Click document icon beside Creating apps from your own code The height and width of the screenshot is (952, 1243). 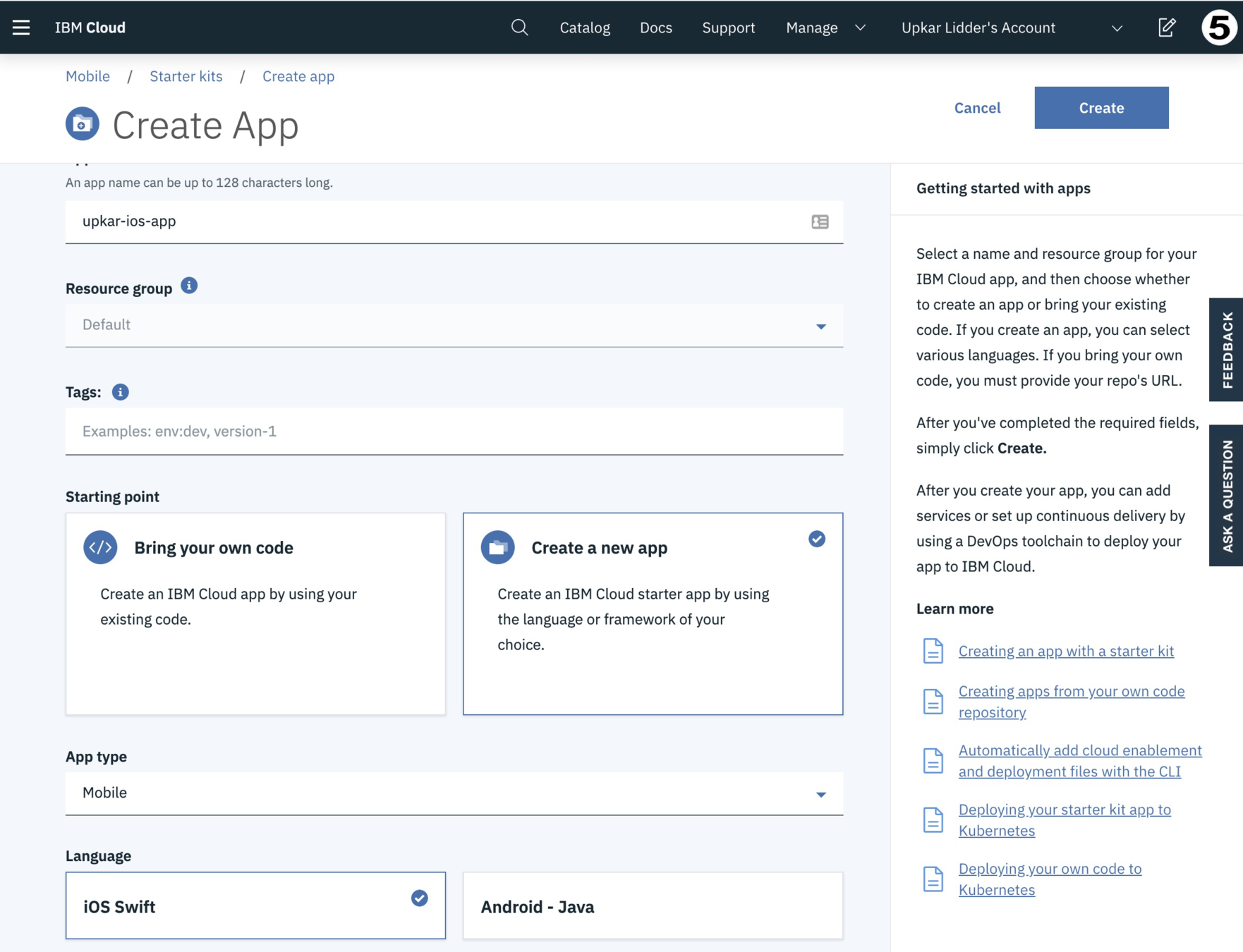(933, 702)
